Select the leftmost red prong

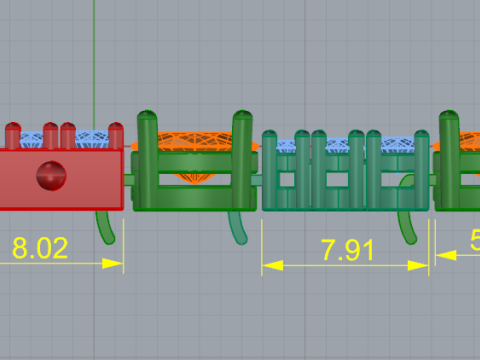pyautogui.click(x=13, y=136)
